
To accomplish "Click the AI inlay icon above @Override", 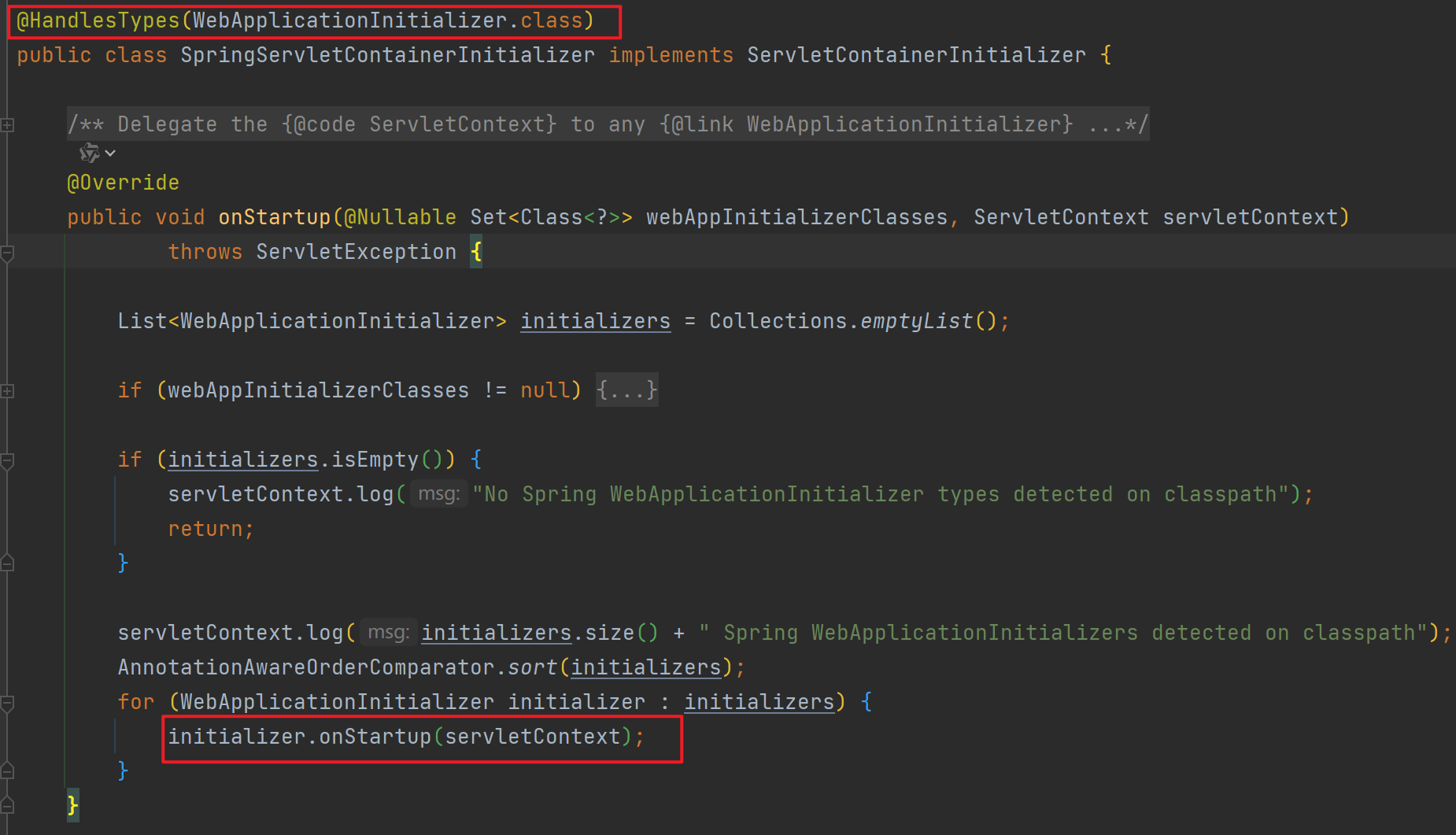I will tap(90, 153).
